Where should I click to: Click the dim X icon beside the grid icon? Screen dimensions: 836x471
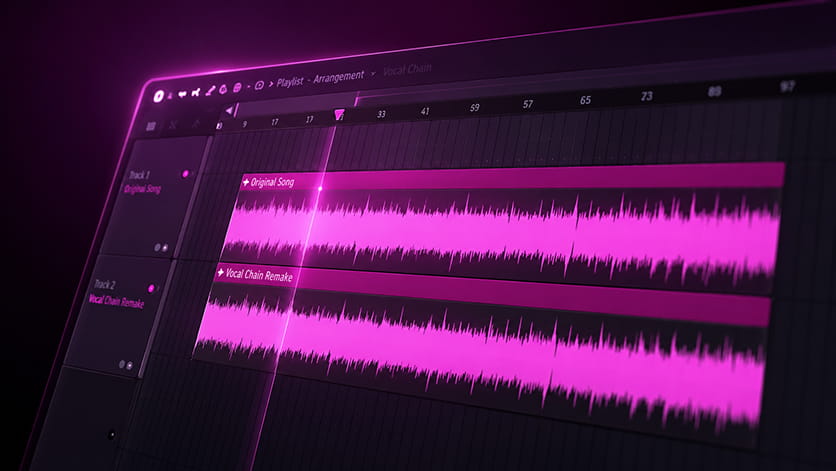click(x=172, y=124)
